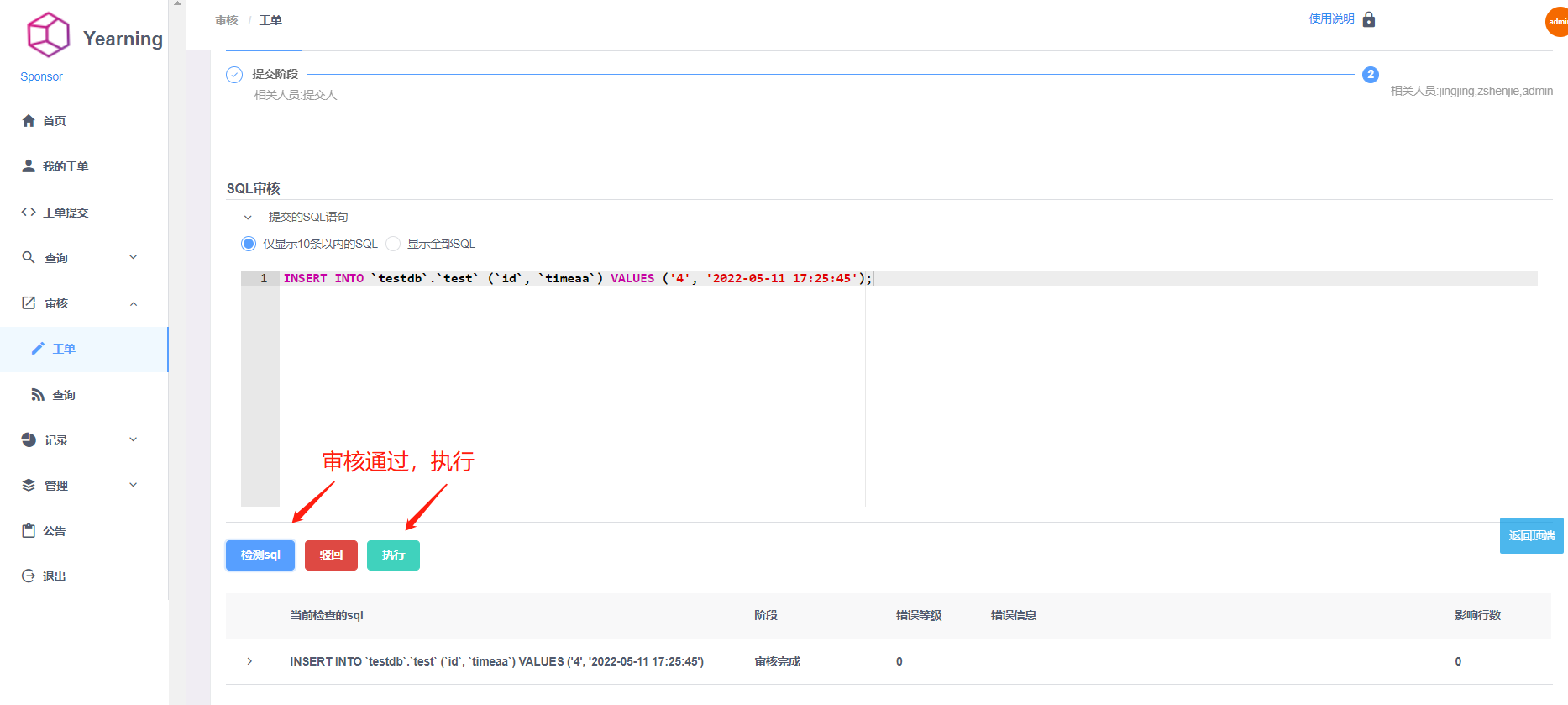Click the RSS feed icon beside 查询 submenu
Image resolution: width=1568 pixels, height=705 pixels.
tap(38, 395)
